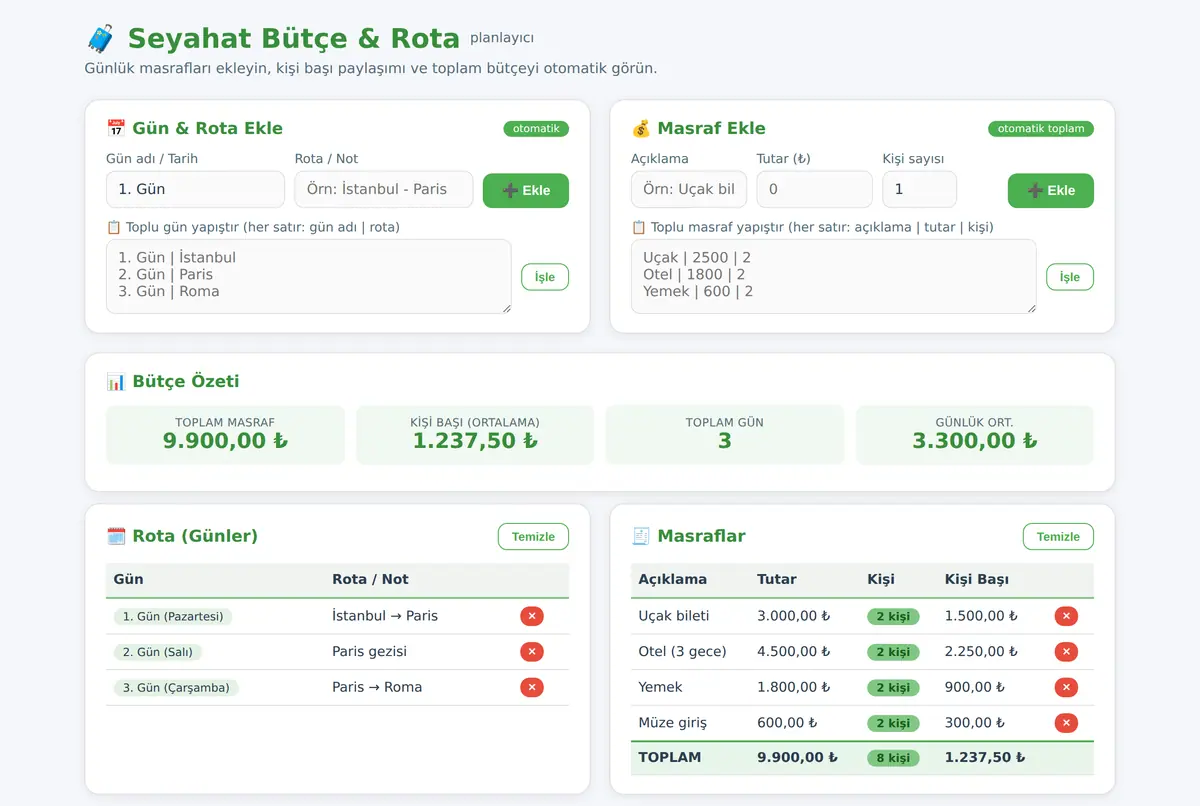Focus the Kişi sayısı field
The height and width of the screenshot is (806, 1200).
tap(920, 189)
